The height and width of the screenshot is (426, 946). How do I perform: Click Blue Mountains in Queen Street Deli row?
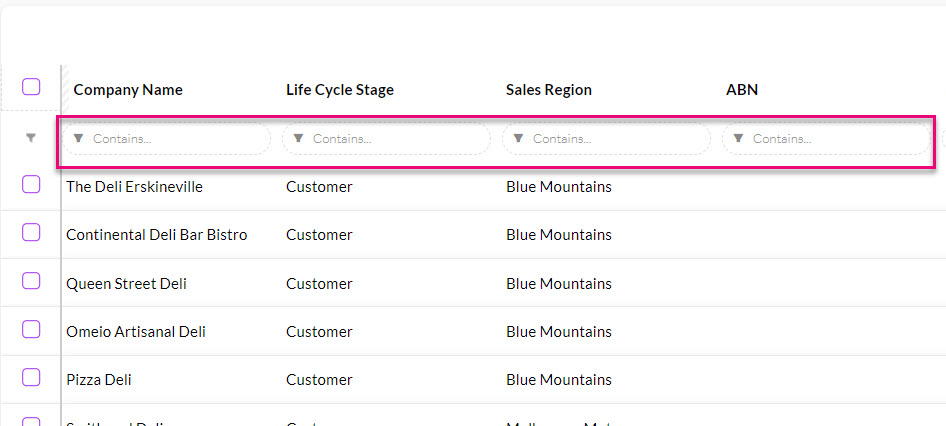coord(559,284)
